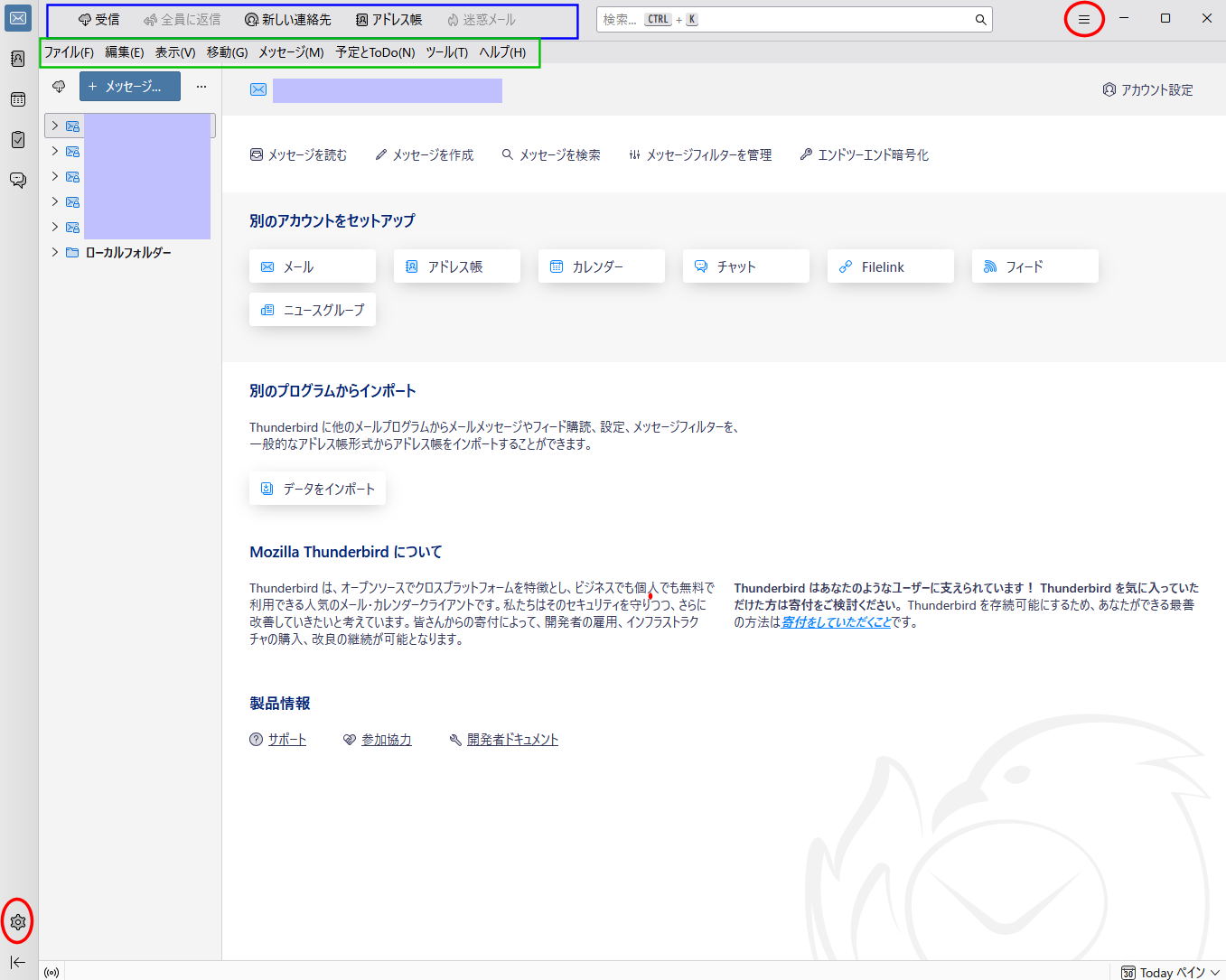
Task: Click the データをインポート button
Action: pyautogui.click(x=318, y=489)
